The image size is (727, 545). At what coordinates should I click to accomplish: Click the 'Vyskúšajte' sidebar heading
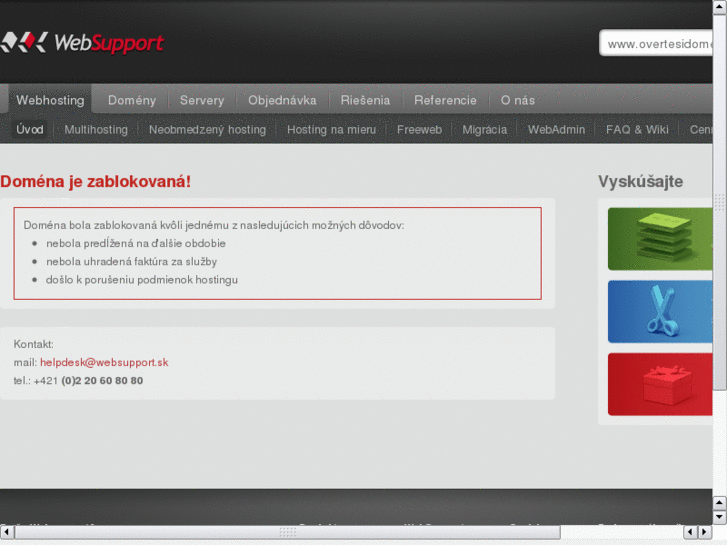[640, 181]
